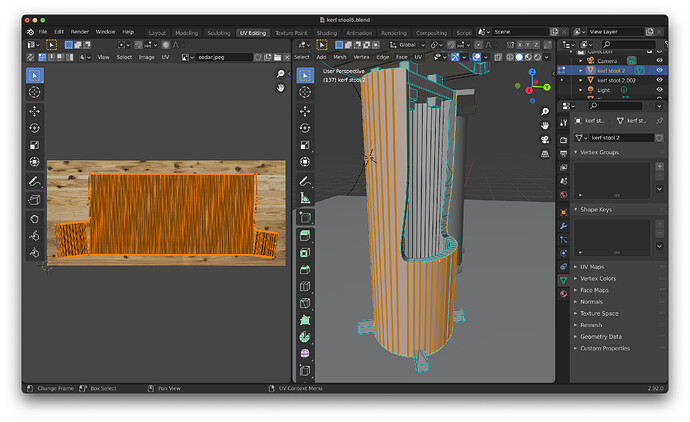The height and width of the screenshot is (422, 690).
Task: Enable proportional editing in 3D viewport header
Action: pos(479,45)
